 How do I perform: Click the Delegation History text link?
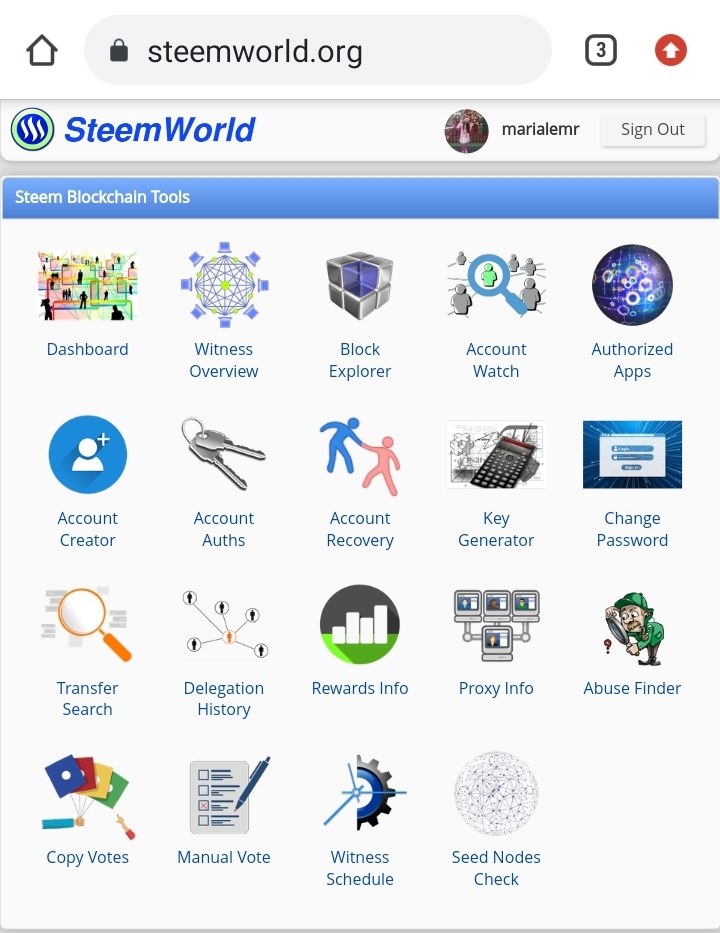coord(224,699)
